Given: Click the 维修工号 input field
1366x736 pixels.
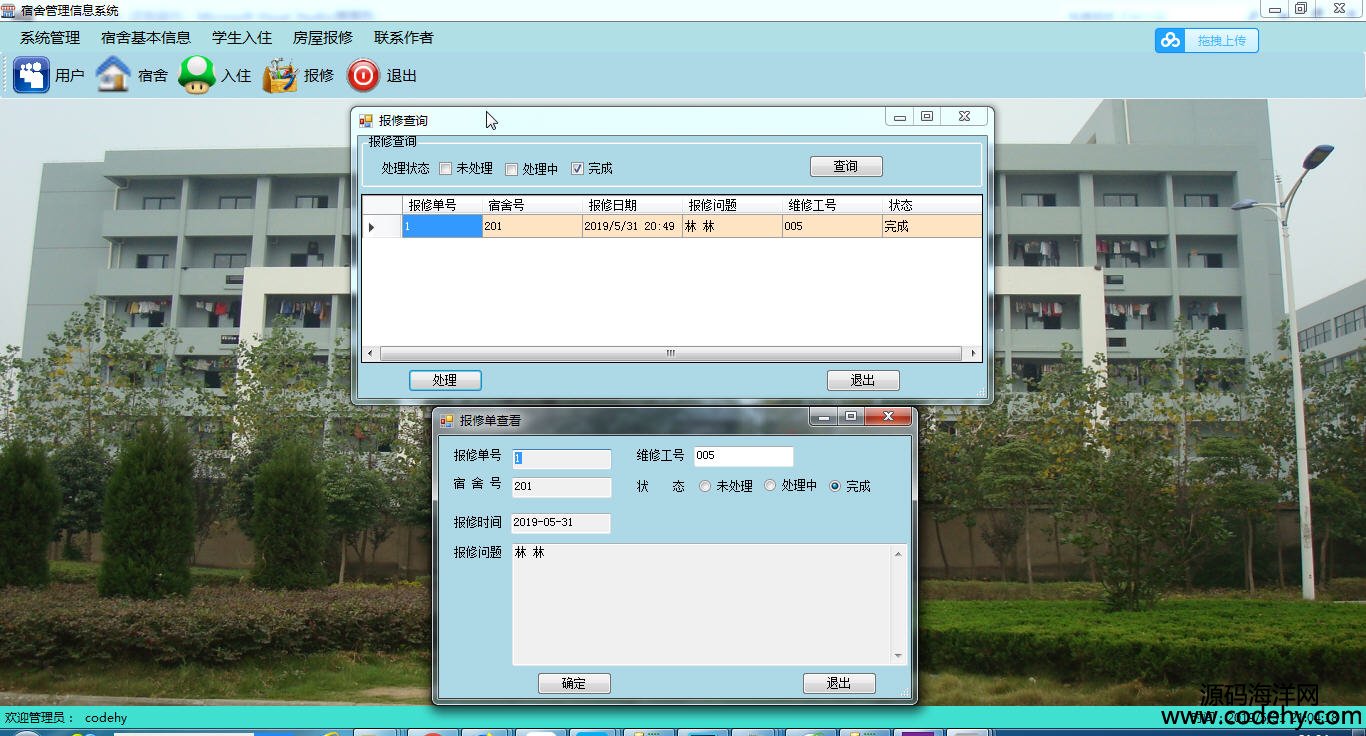Looking at the screenshot, I should click(743, 456).
